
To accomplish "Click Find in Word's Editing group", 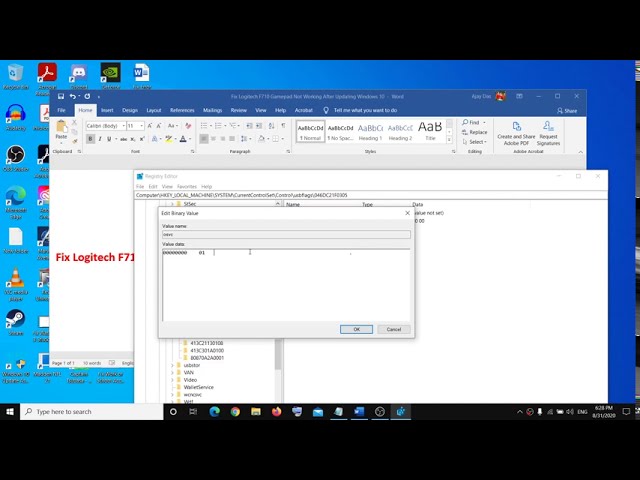I will 471,122.
